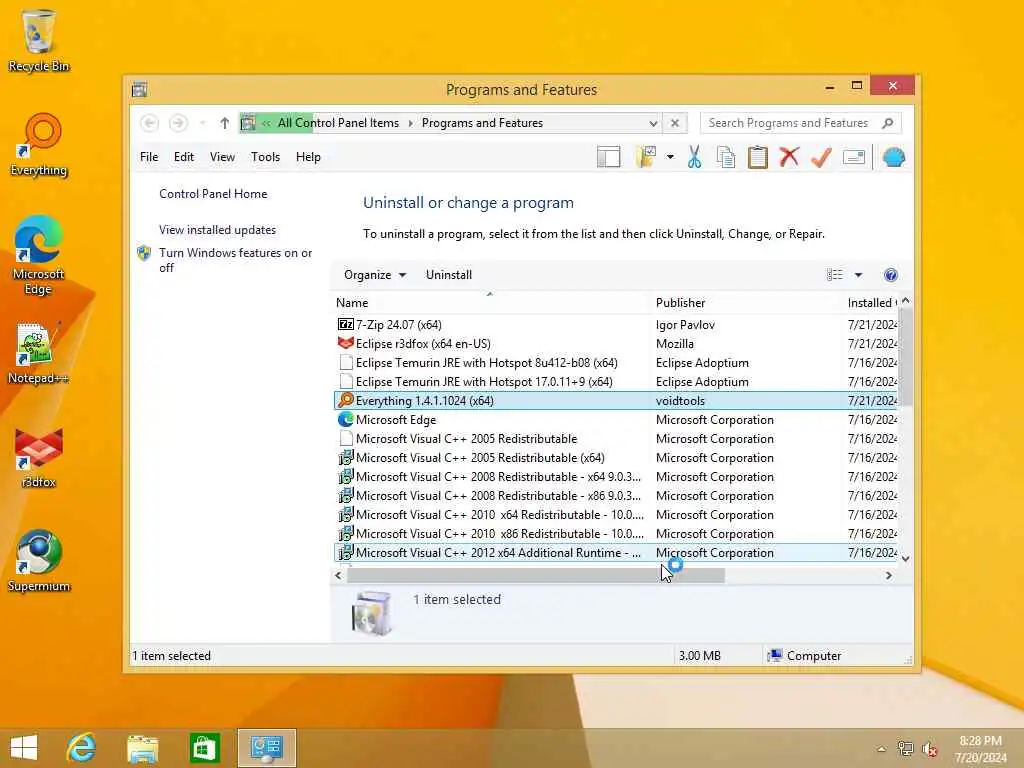Click the blue Help question mark icon
This screenshot has height=768, width=1024.
pyautogui.click(x=890, y=275)
